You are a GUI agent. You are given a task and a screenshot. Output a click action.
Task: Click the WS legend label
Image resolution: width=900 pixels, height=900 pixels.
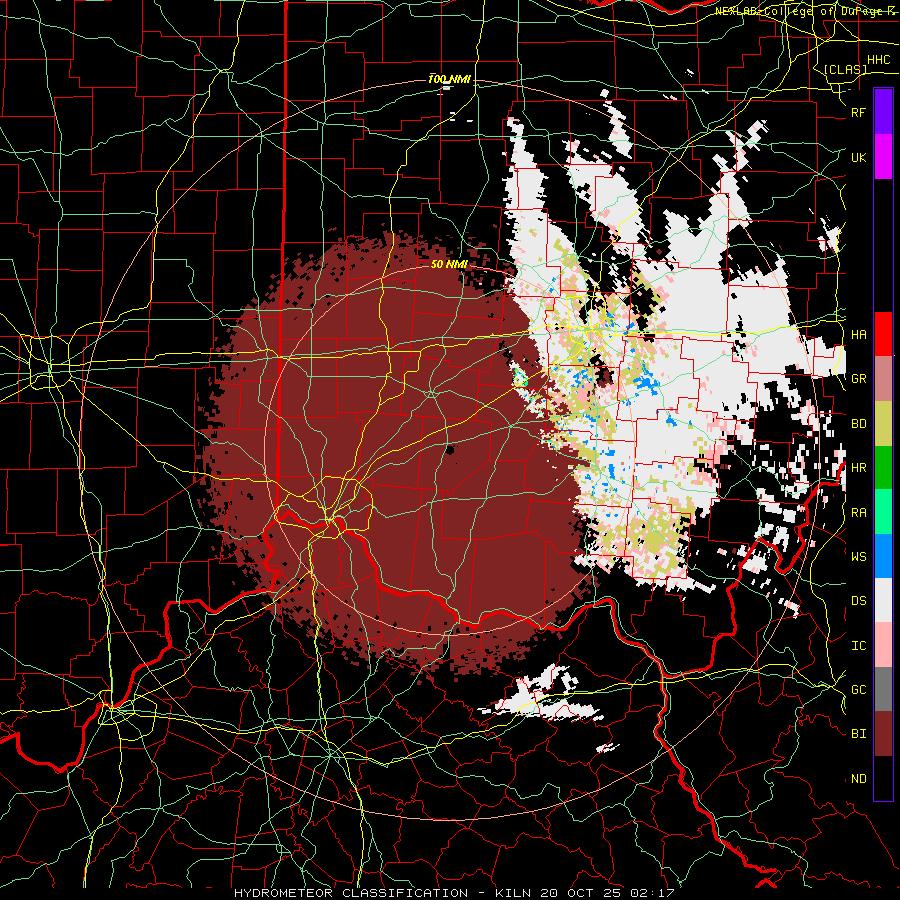pyautogui.click(x=858, y=557)
